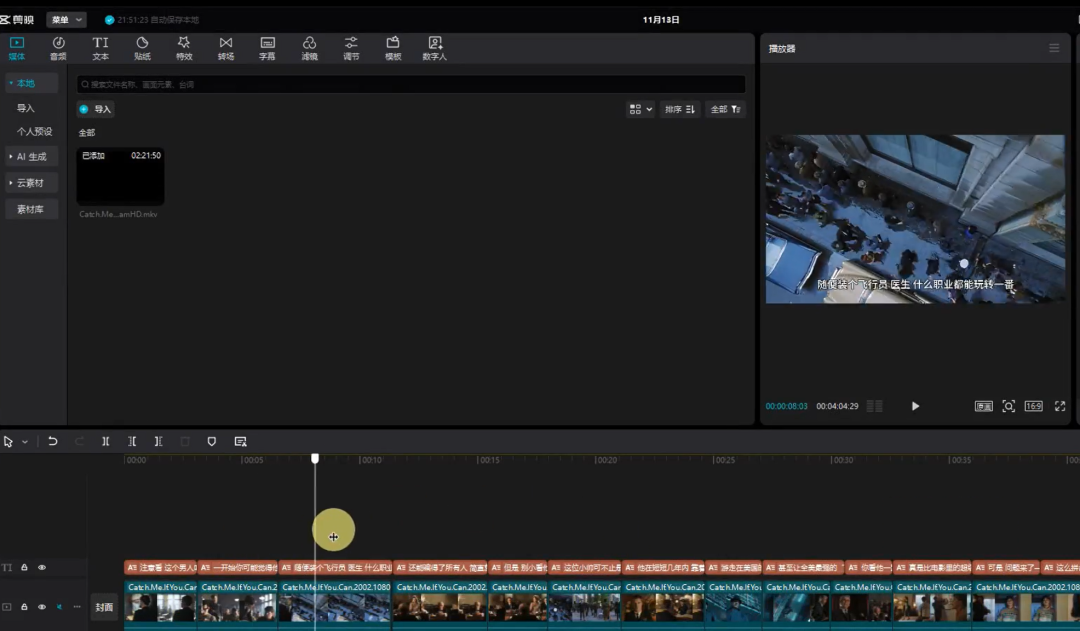The height and width of the screenshot is (631, 1080).
Task: Click the 00:10 mark on timeline ruler
Action: pyautogui.click(x=371, y=459)
